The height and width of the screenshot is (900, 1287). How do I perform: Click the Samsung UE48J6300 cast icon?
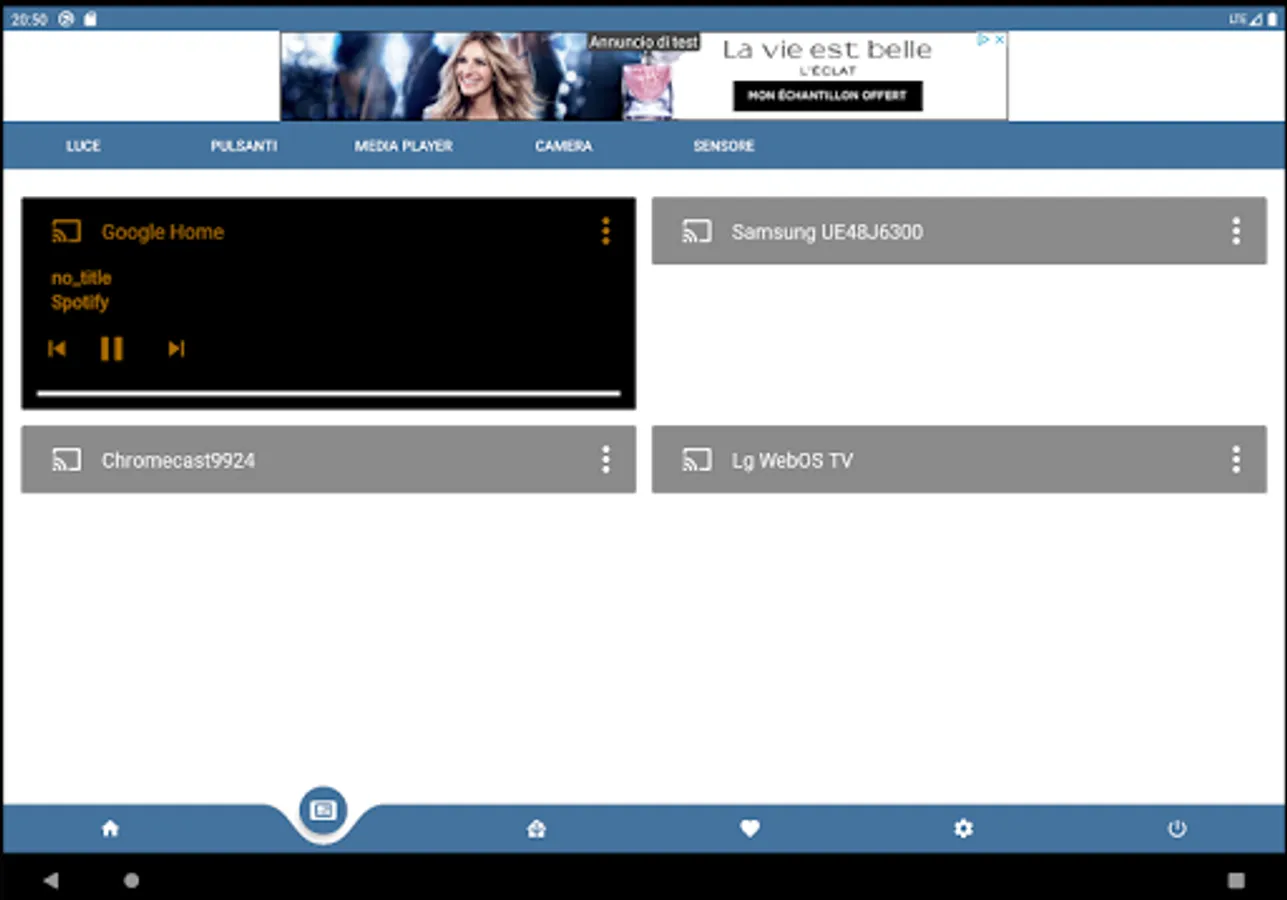697,232
